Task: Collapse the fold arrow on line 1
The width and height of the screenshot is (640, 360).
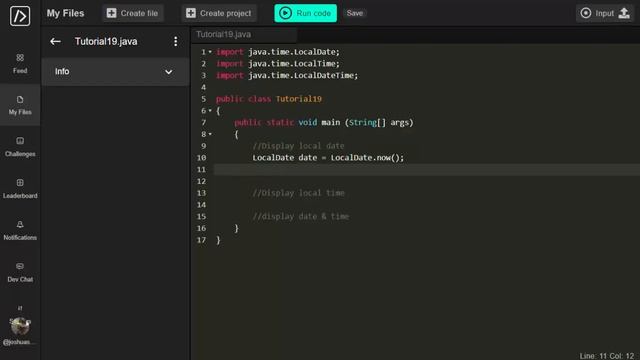Action: [210, 52]
